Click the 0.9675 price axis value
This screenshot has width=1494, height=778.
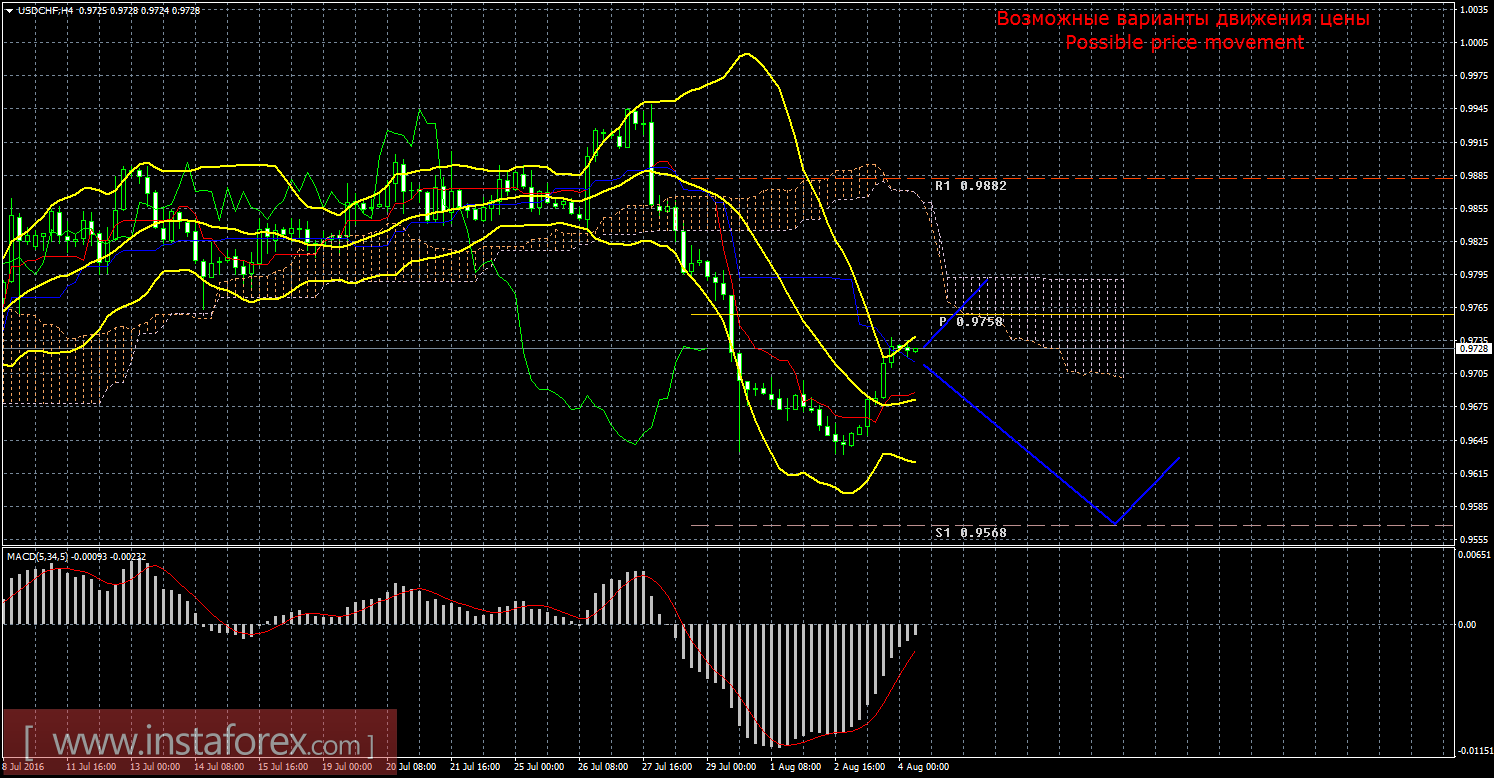point(1473,406)
